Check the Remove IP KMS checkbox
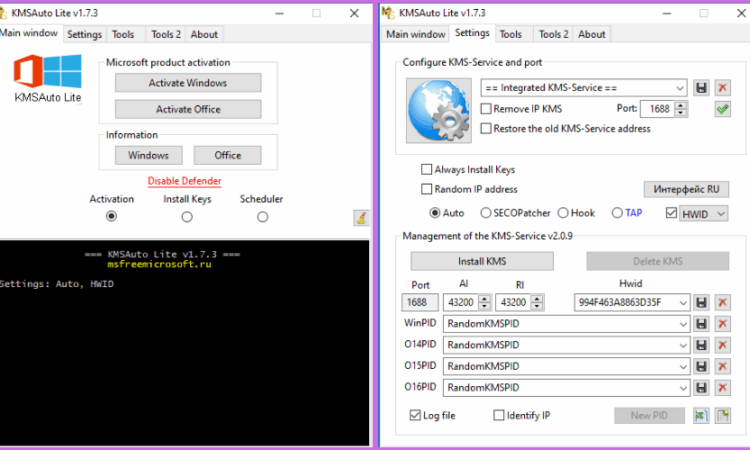Viewport: 750px width, 450px height. pyautogui.click(x=486, y=109)
